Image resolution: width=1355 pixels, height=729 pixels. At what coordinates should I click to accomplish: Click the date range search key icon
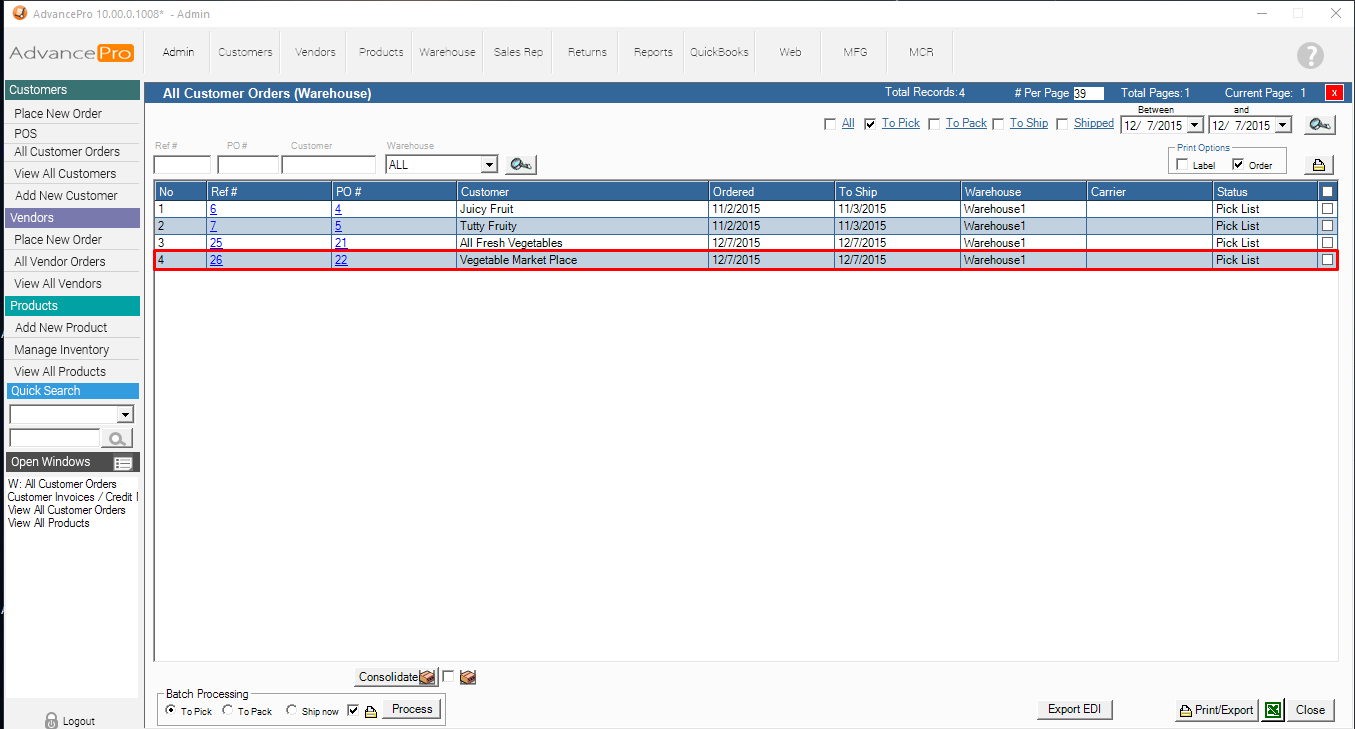pos(1319,125)
